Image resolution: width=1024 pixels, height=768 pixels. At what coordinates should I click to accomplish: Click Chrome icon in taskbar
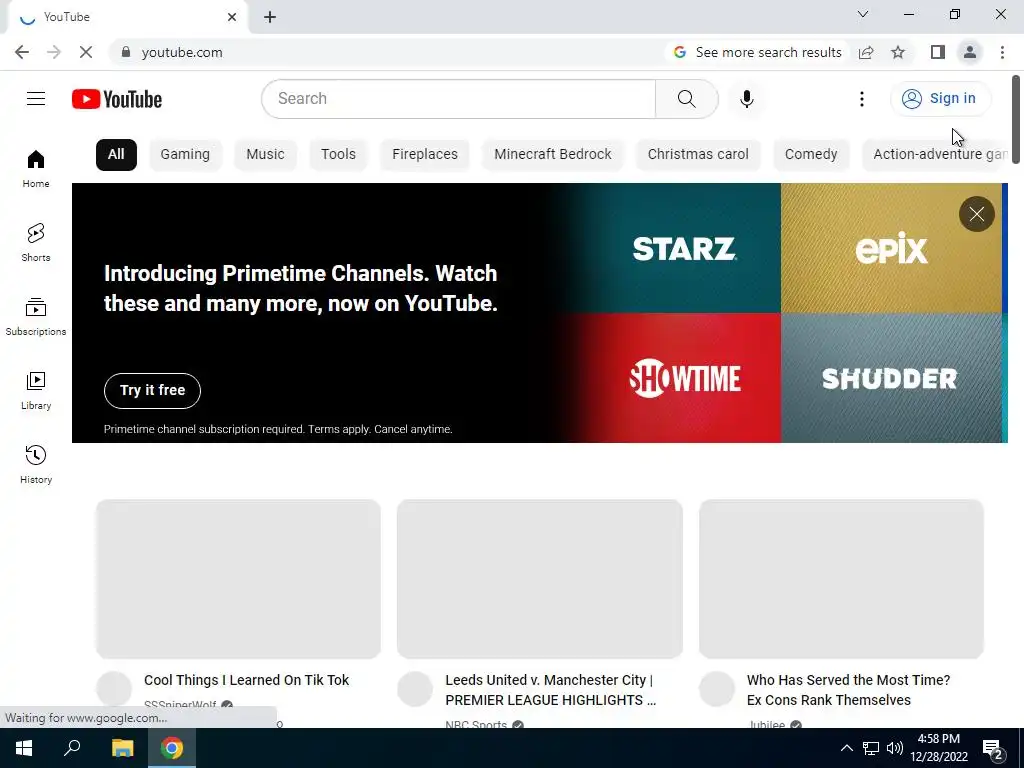172,748
